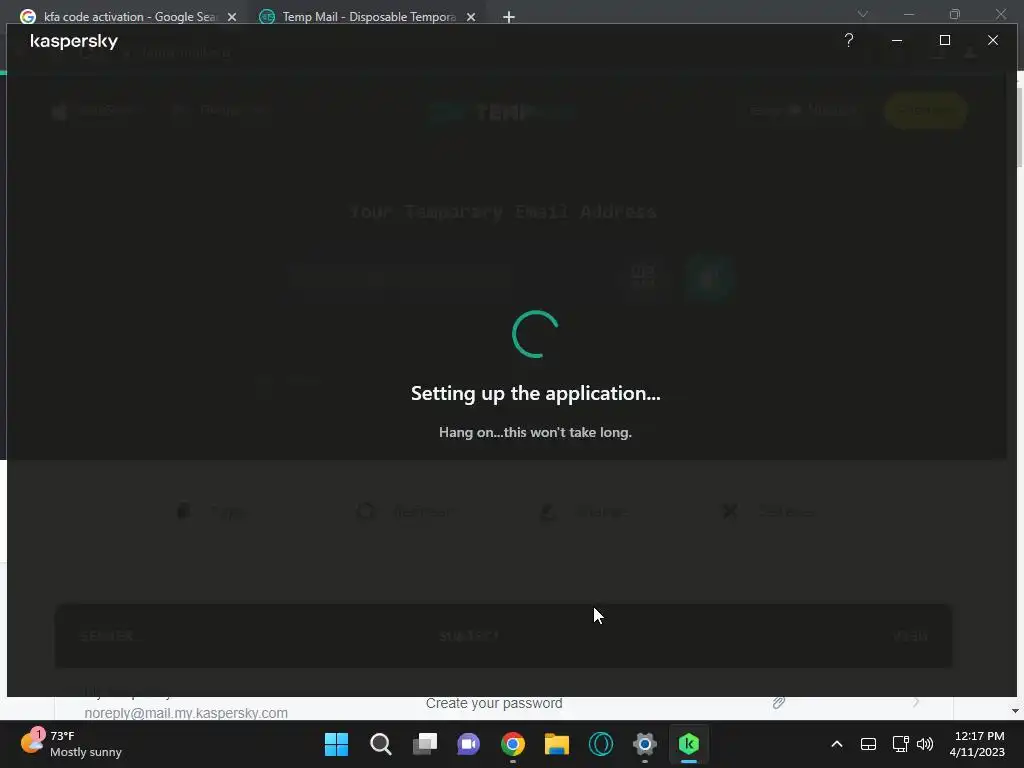Click the Kaspersky logo
The width and height of the screenshot is (1024, 768).
click(74, 41)
